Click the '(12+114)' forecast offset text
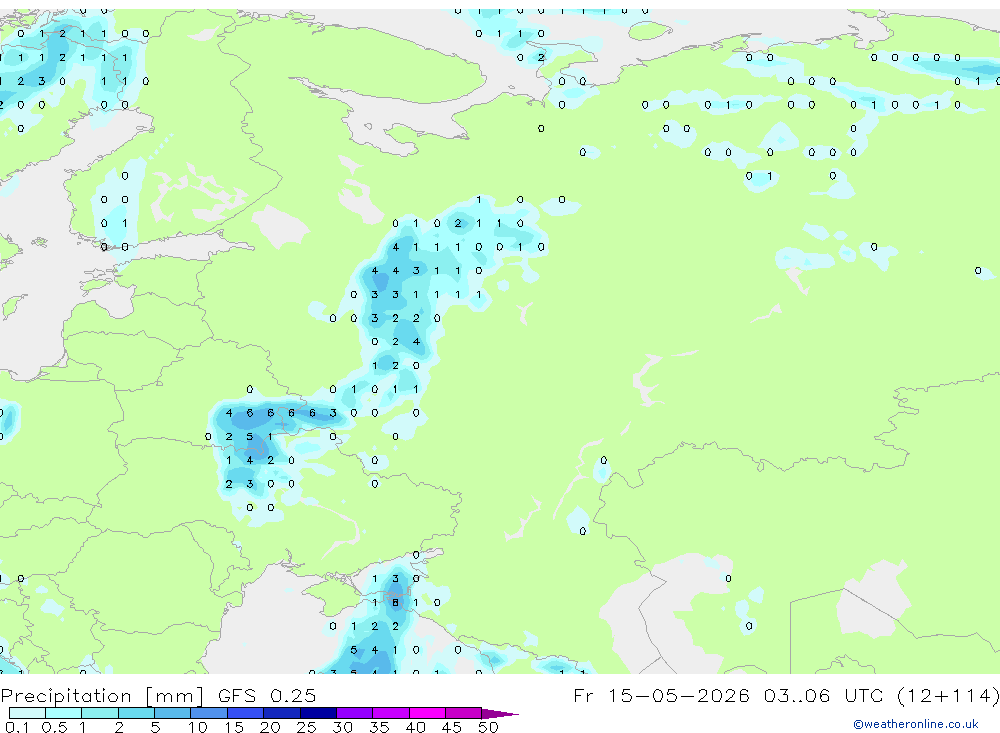The image size is (1000, 733). pos(948,695)
